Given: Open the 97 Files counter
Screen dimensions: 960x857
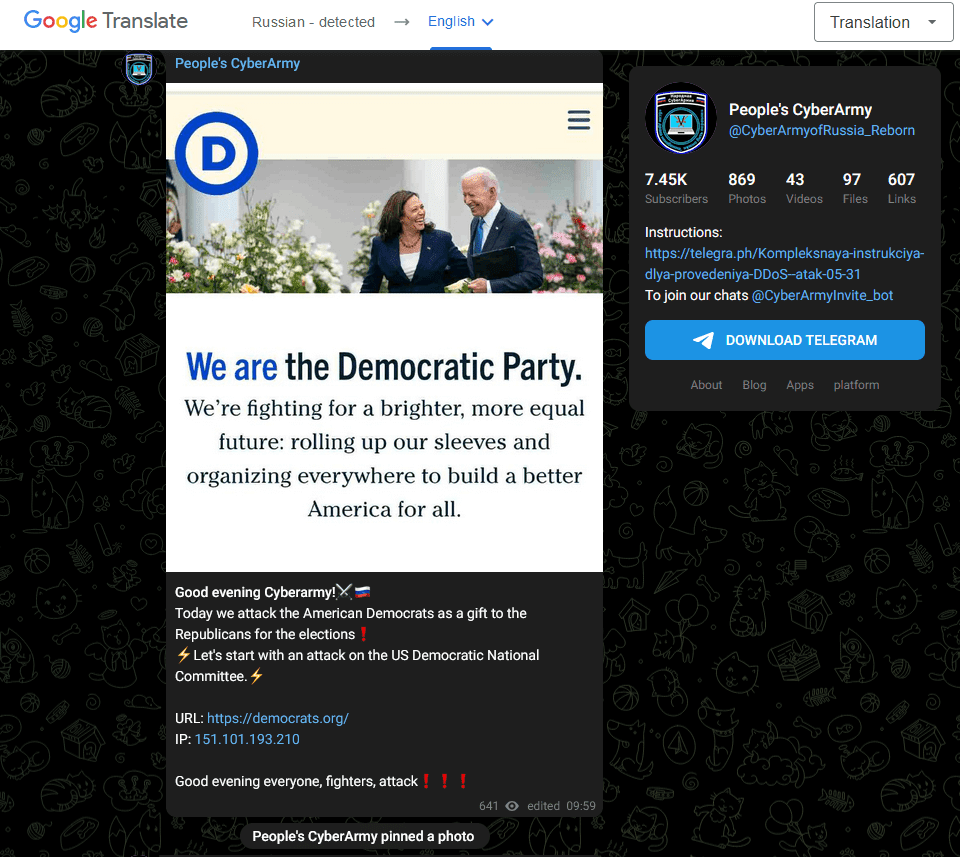Looking at the screenshot, I should coord(855,188).
